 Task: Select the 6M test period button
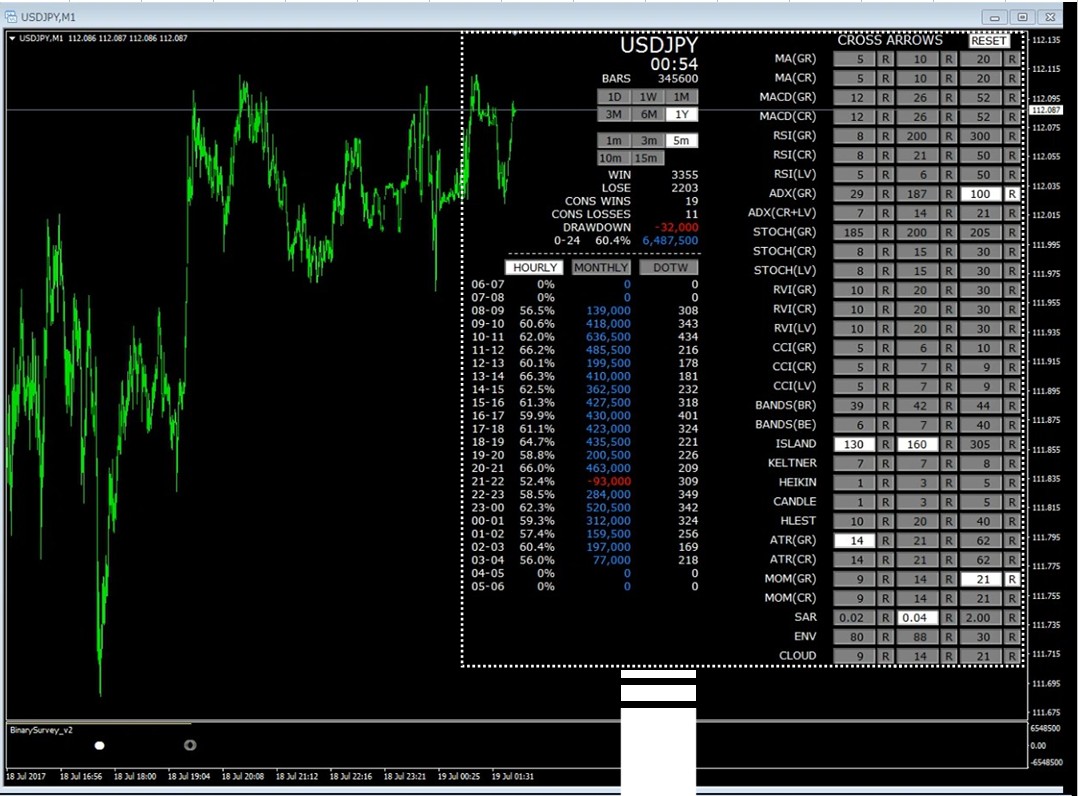point(648,115)
